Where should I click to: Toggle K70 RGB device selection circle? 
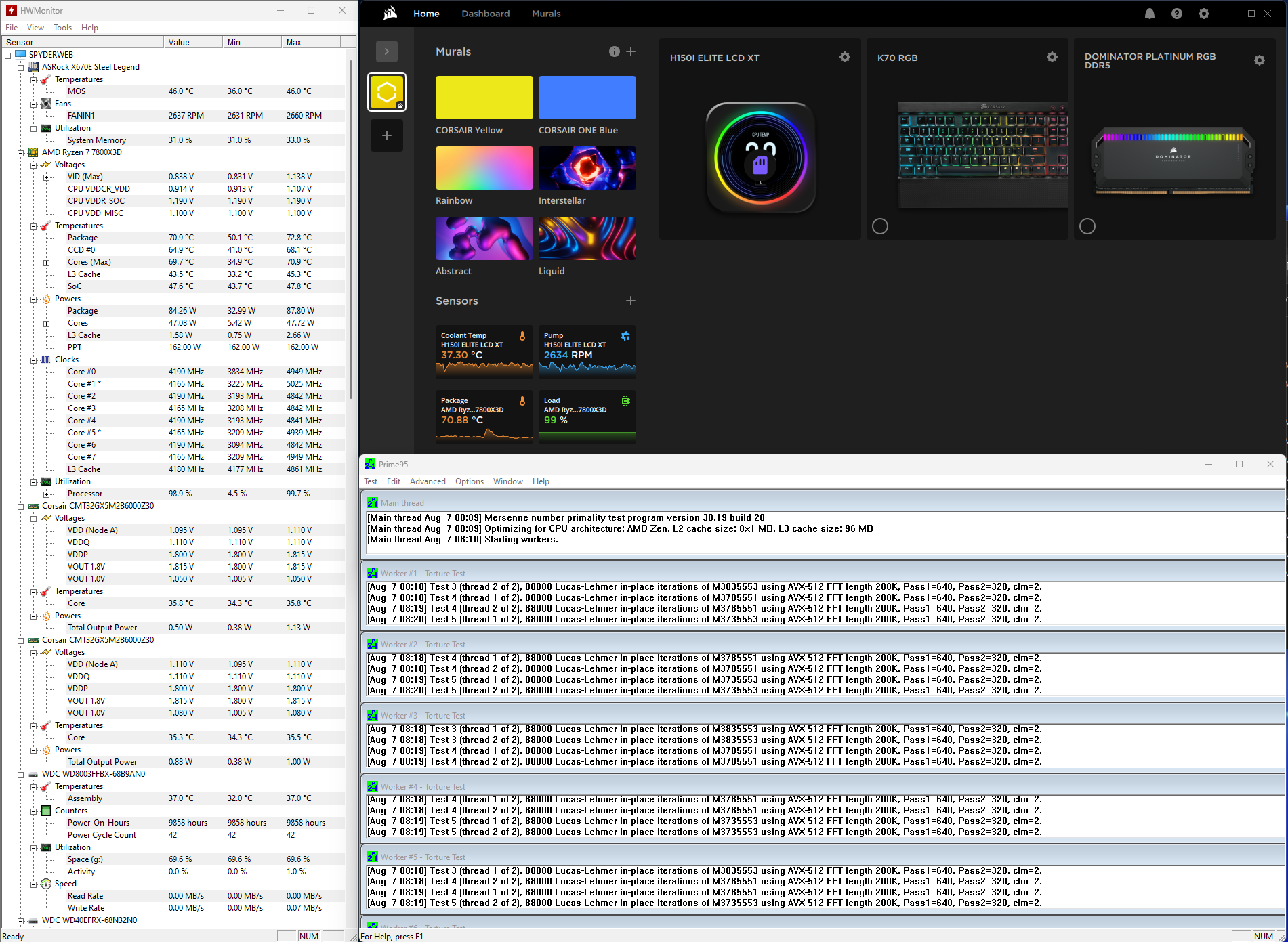pos(880,226)
